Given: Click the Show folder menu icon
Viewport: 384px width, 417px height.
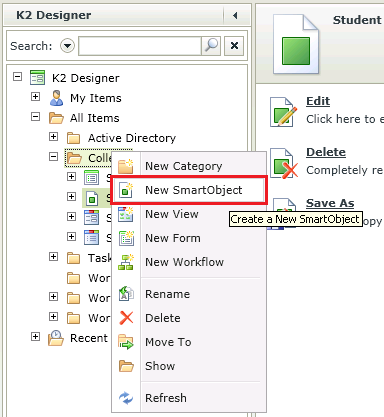Looking at the screenshot, I should [126, 366].
